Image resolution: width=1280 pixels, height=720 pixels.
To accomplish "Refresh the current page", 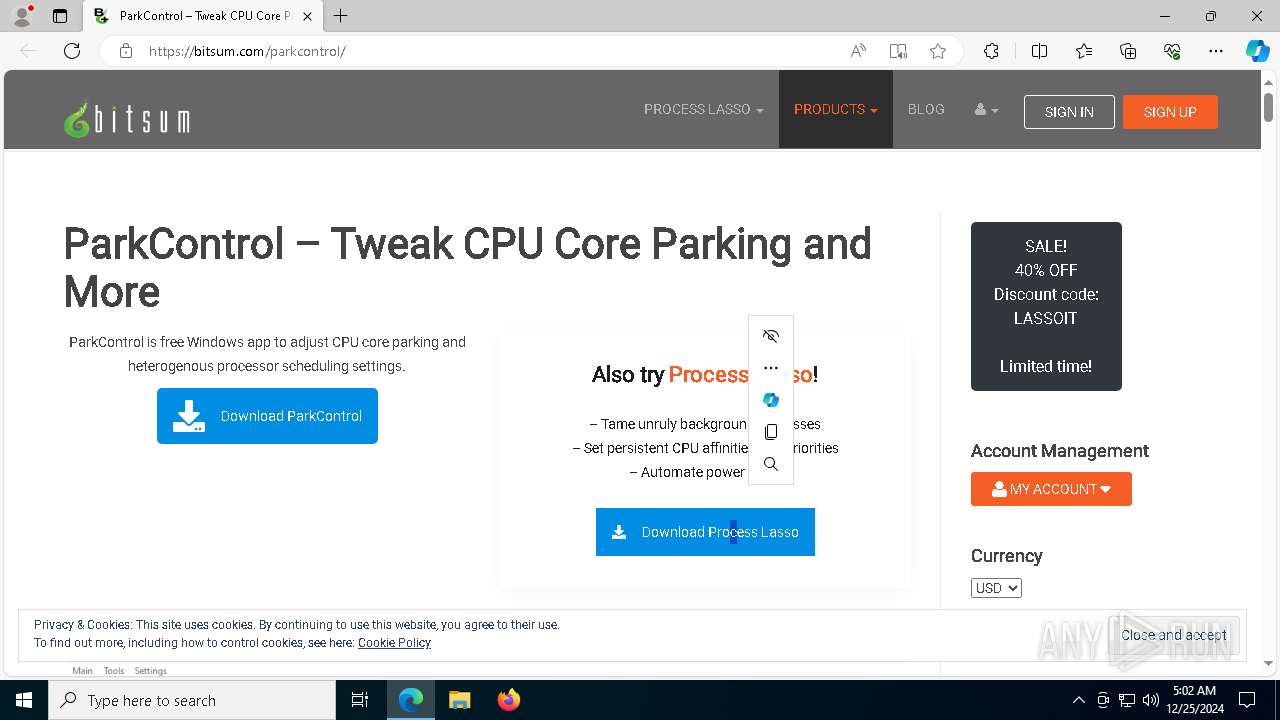I will pos(72,51).
